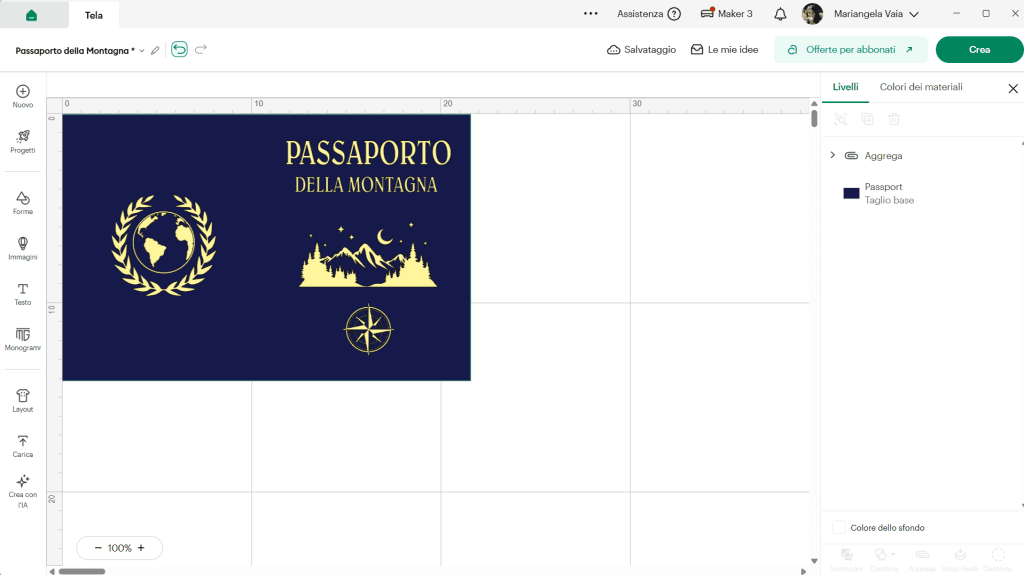The image size is (1024, 575).
Task: Increase zoom with the plus button
Action: pos(141,548)
